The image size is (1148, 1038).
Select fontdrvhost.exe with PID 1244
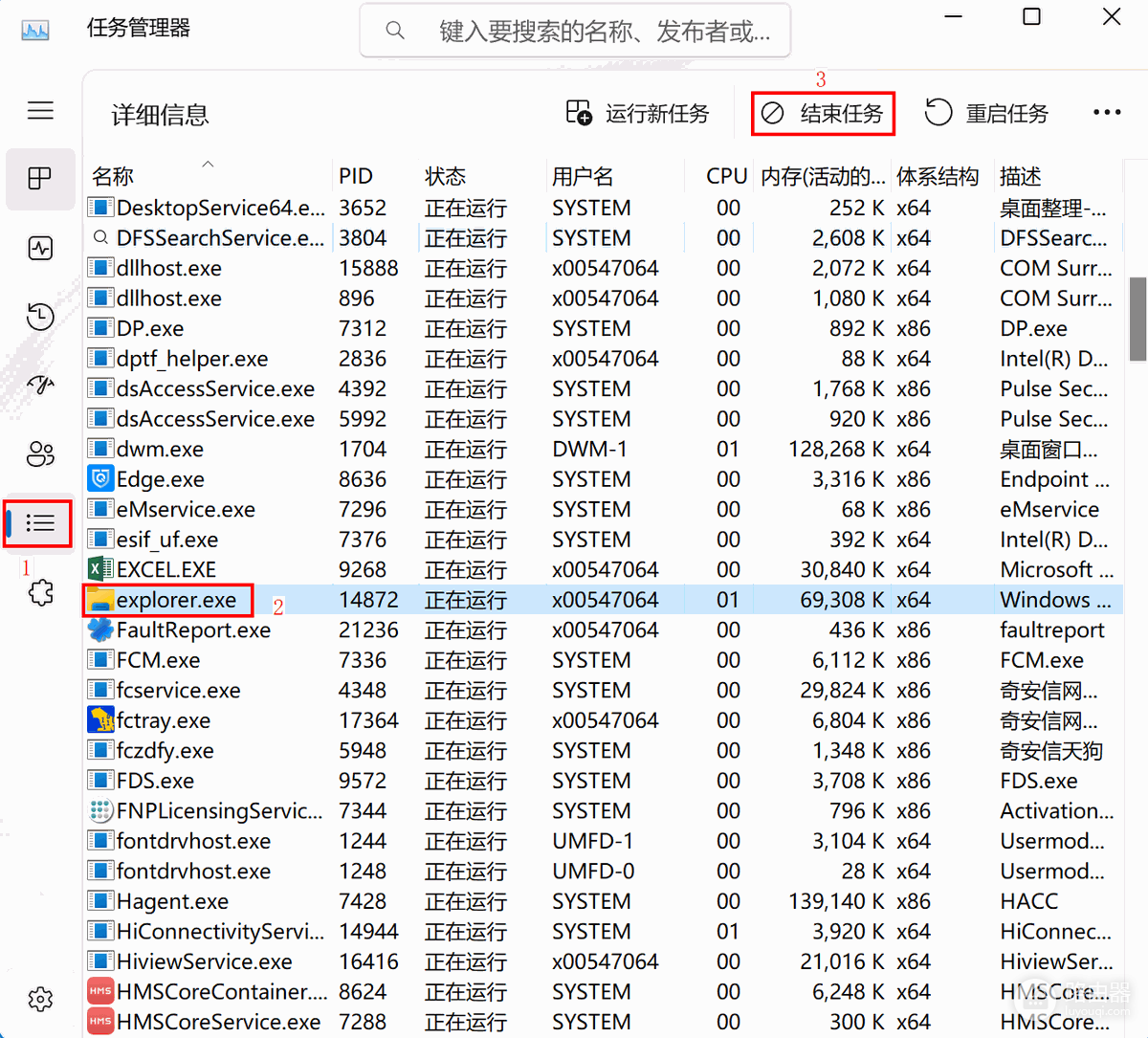coord(603,841)
